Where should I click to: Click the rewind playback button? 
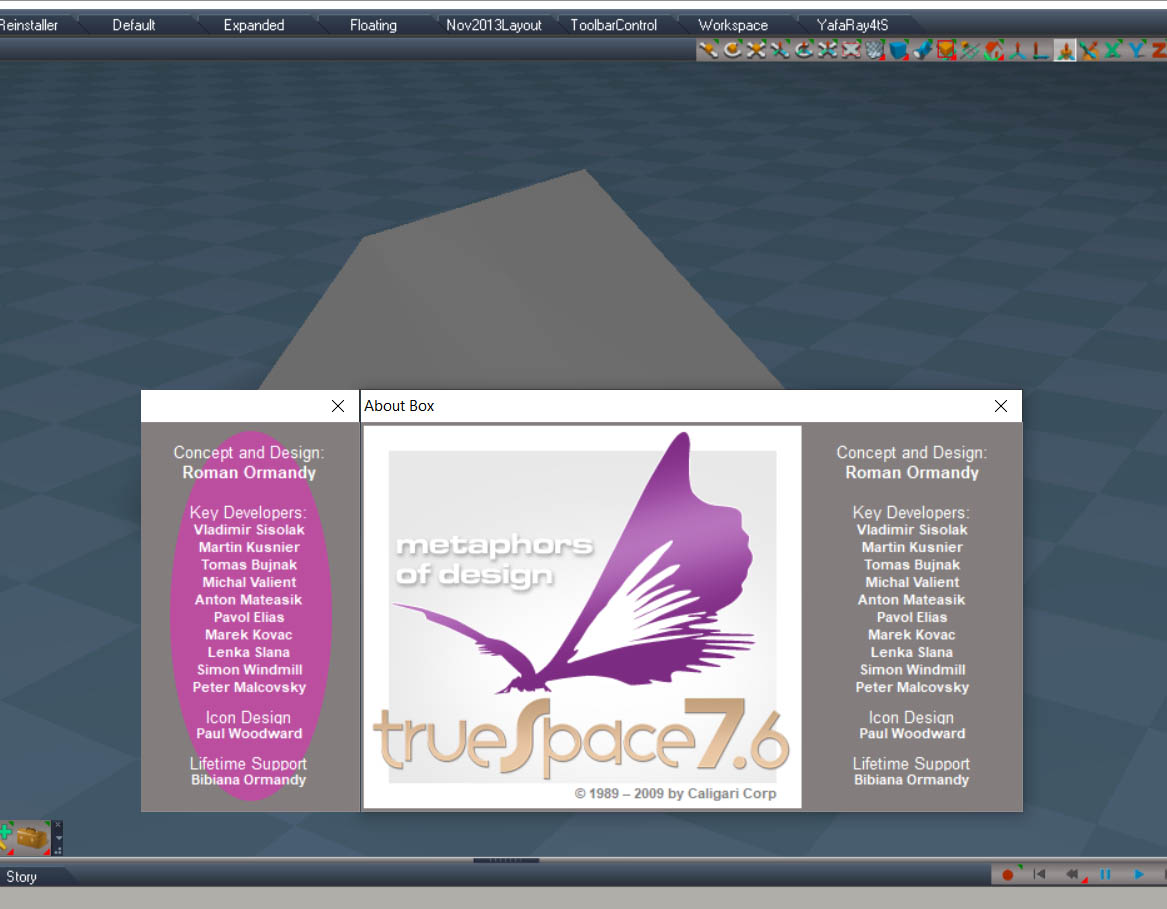(1072, 874)
